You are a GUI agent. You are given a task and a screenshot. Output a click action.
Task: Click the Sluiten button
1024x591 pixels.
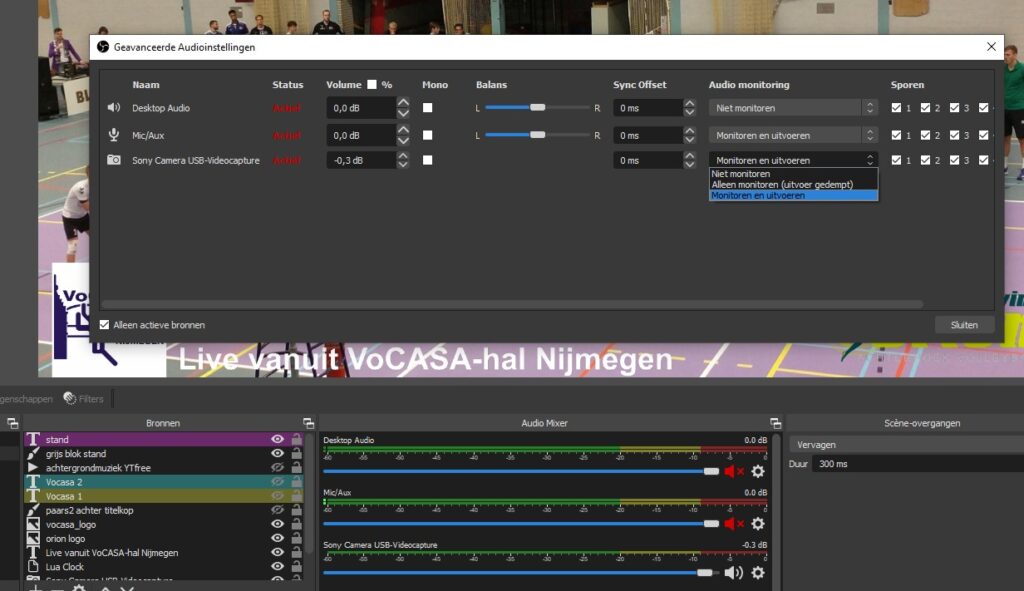(964, 325)
